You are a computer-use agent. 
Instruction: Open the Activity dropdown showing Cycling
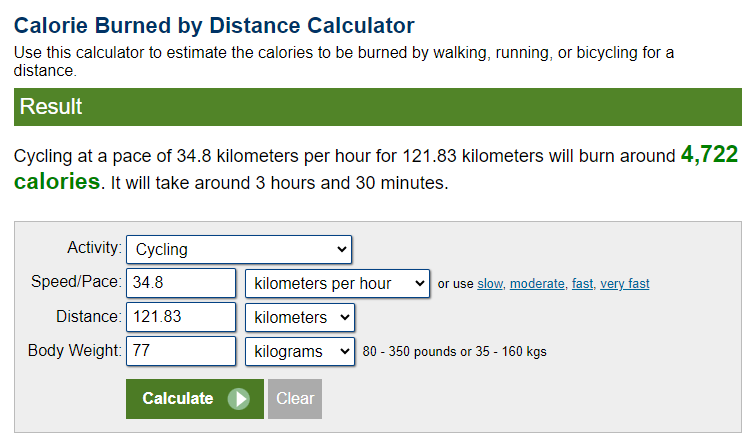[x=239, y=249]
